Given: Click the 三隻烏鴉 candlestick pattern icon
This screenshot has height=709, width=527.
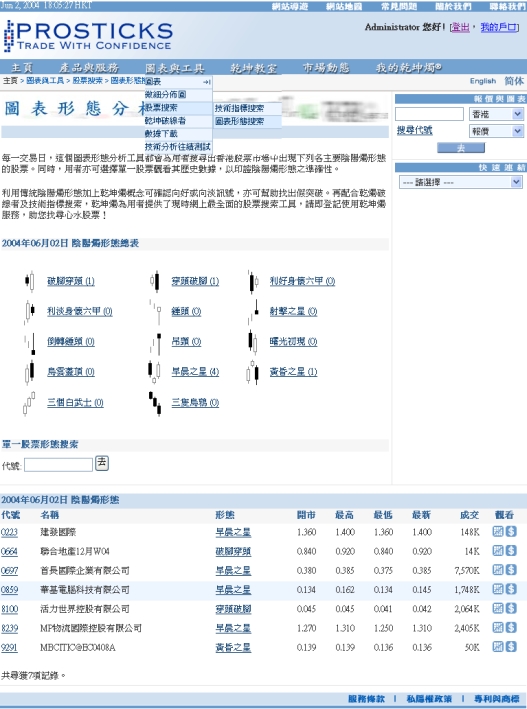Looking at the screenshot, I should [155, 403].
